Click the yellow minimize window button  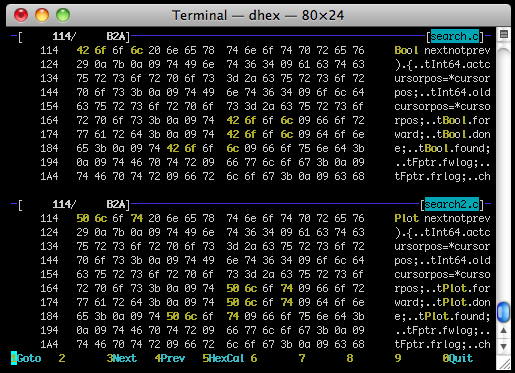[42, 15]
